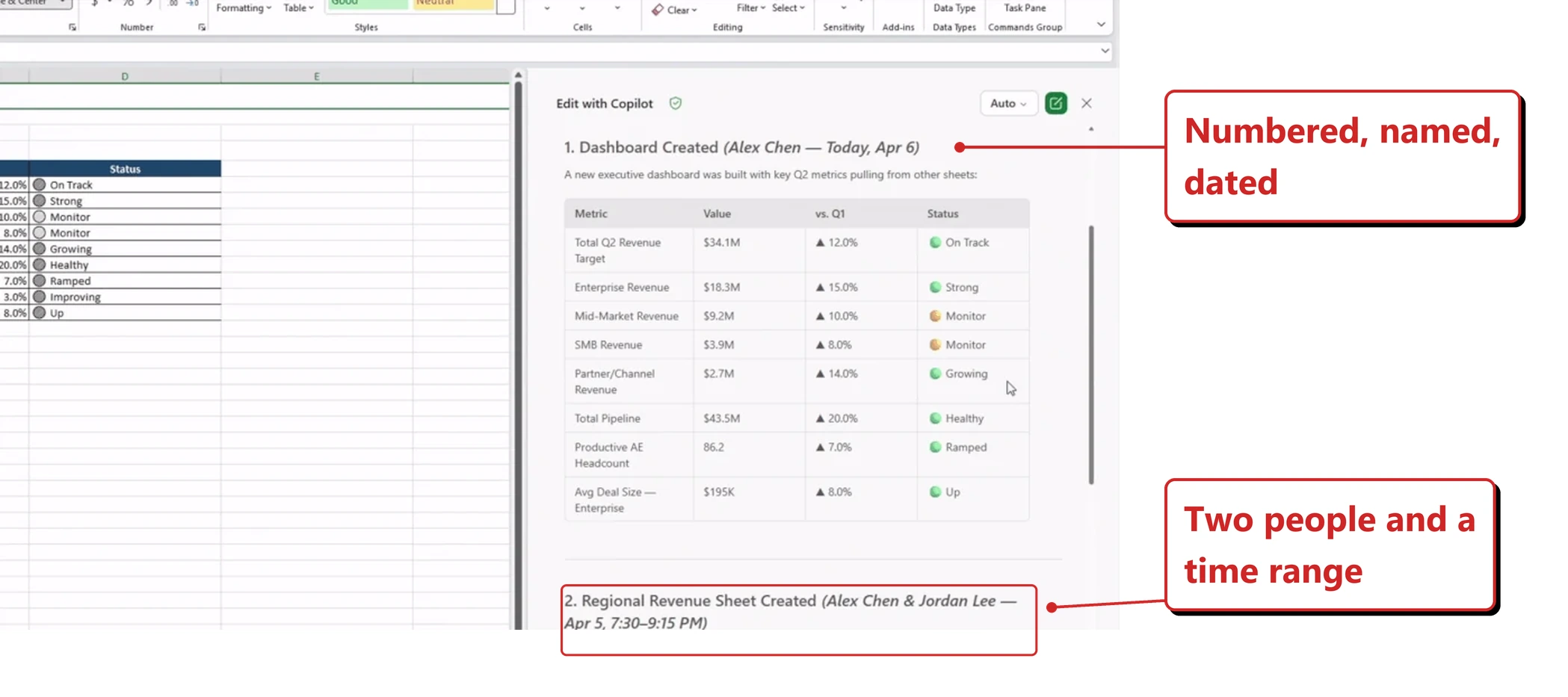The image size is (1568, 697).
Task: Collapse the ribbon with the chevron
Action: point(1101,25)
